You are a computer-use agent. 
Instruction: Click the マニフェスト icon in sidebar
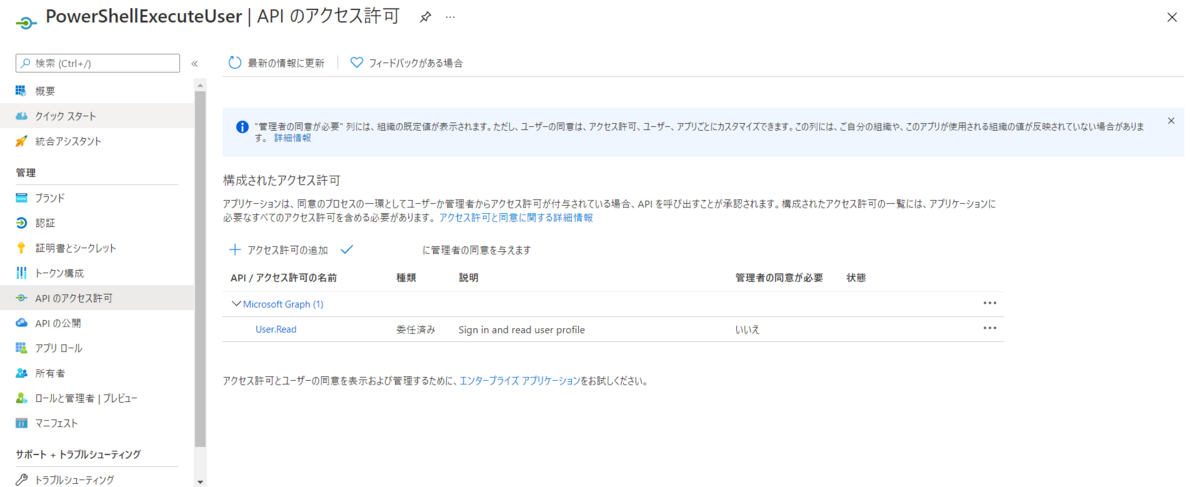(21, 423)
